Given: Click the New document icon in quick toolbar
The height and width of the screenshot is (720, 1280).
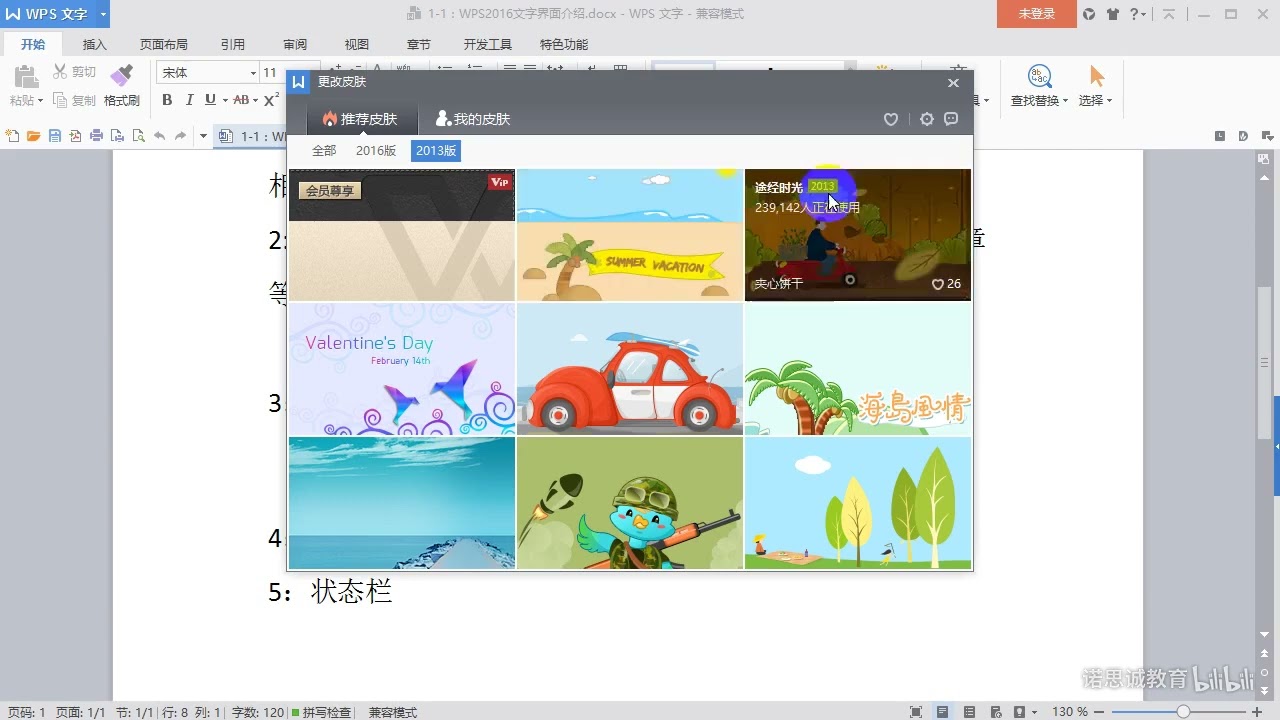Looking at the screenshot, I should [12, 136].
